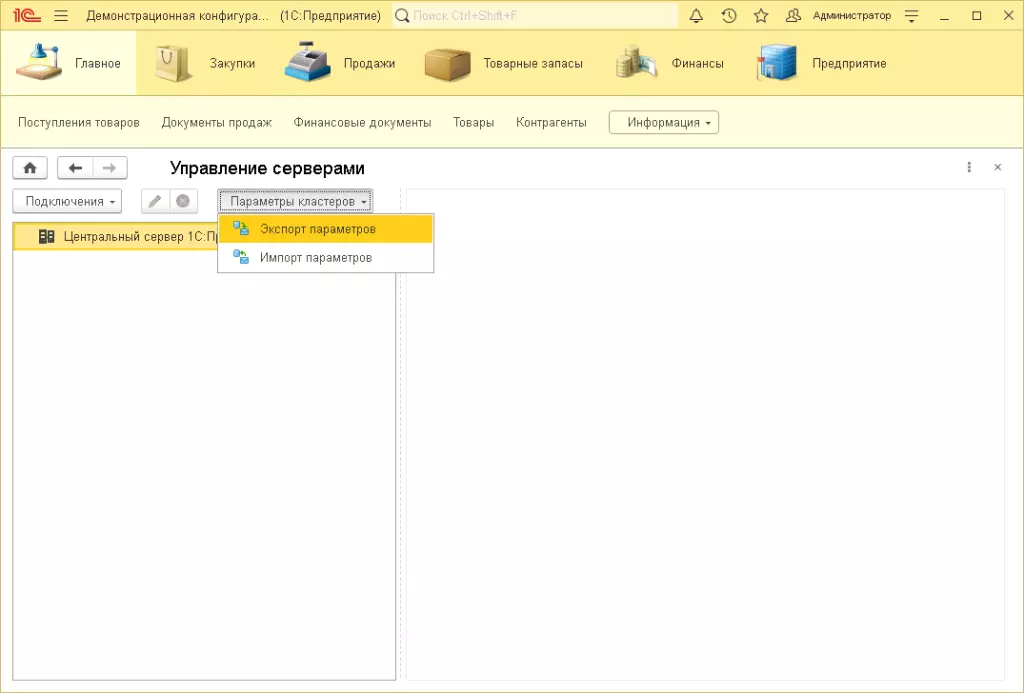
Task: Click the search field Поиск Ctrl+Shift+F
Action: pos(536,15)
